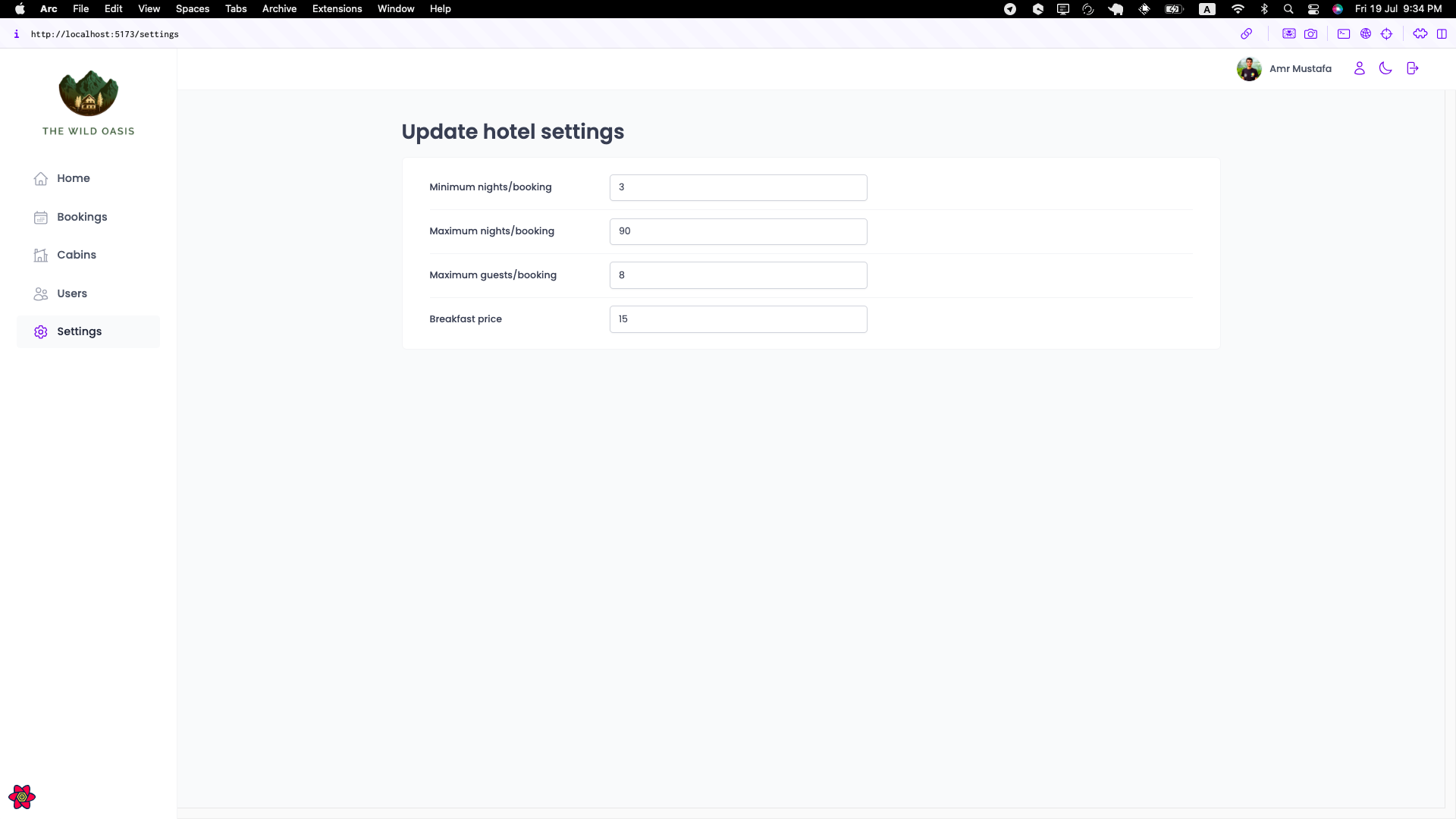1456x819 pixels.
Task: Navigate to the Cabins page
Action: tap(76, 255)
